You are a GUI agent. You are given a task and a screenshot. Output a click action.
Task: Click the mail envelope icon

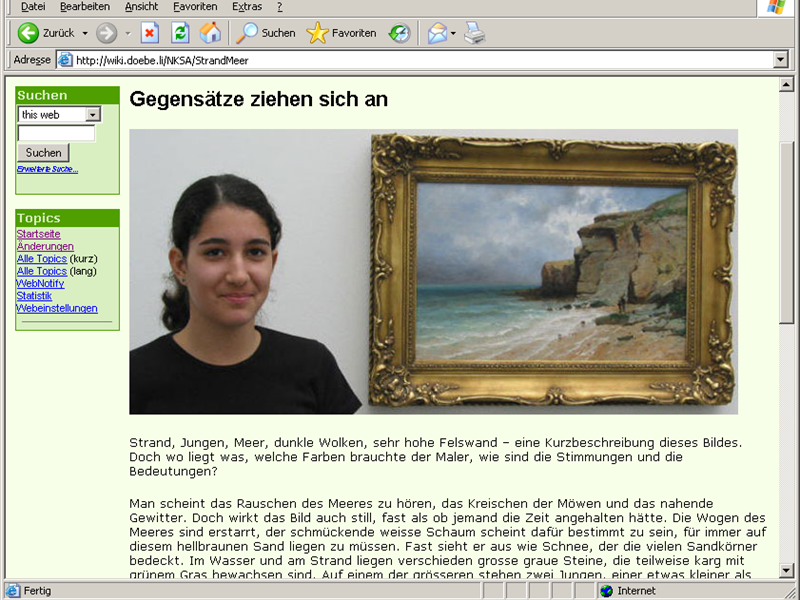pyautogui.click(x=437, y=33)
